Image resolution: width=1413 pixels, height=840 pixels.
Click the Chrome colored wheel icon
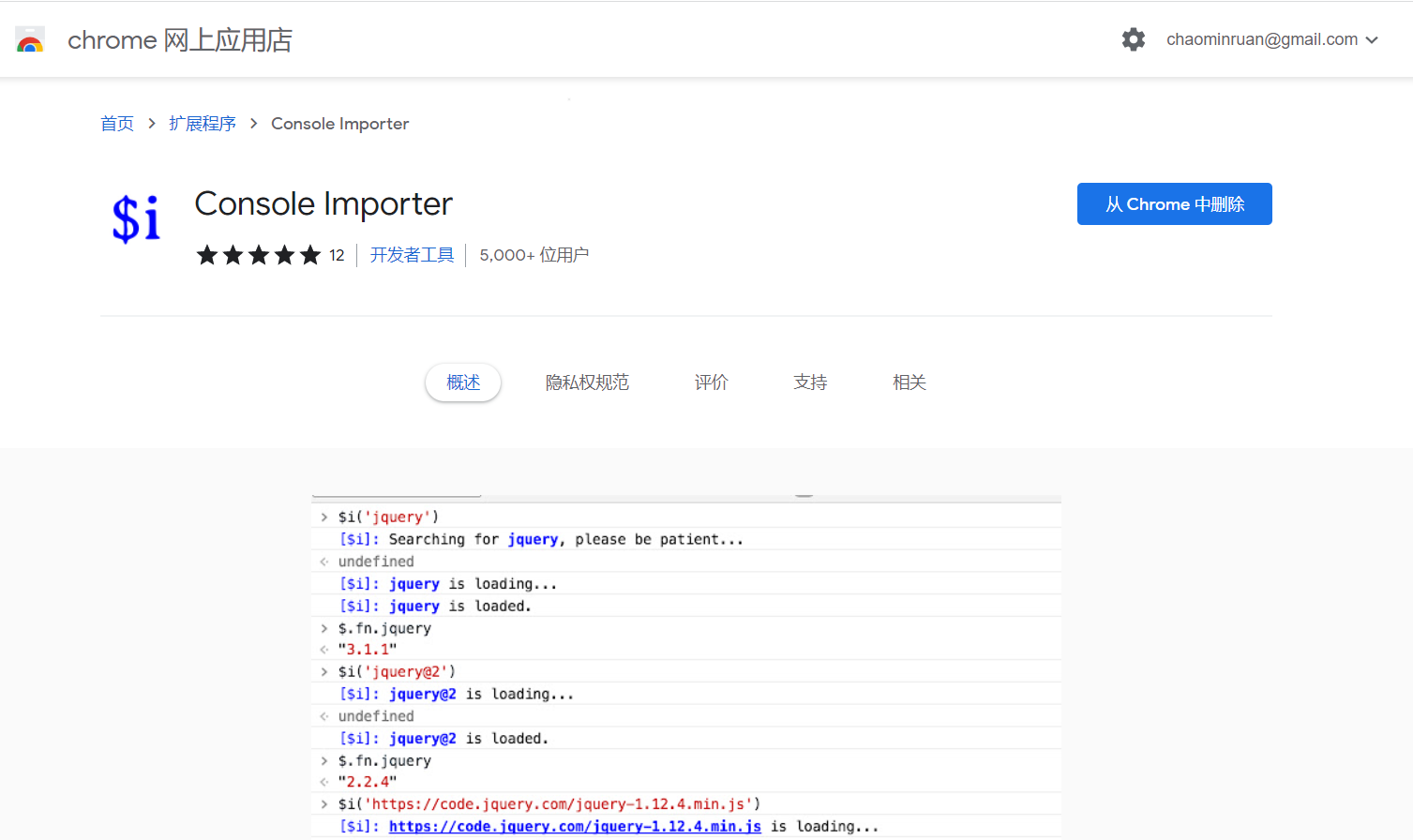pos(29,39)
